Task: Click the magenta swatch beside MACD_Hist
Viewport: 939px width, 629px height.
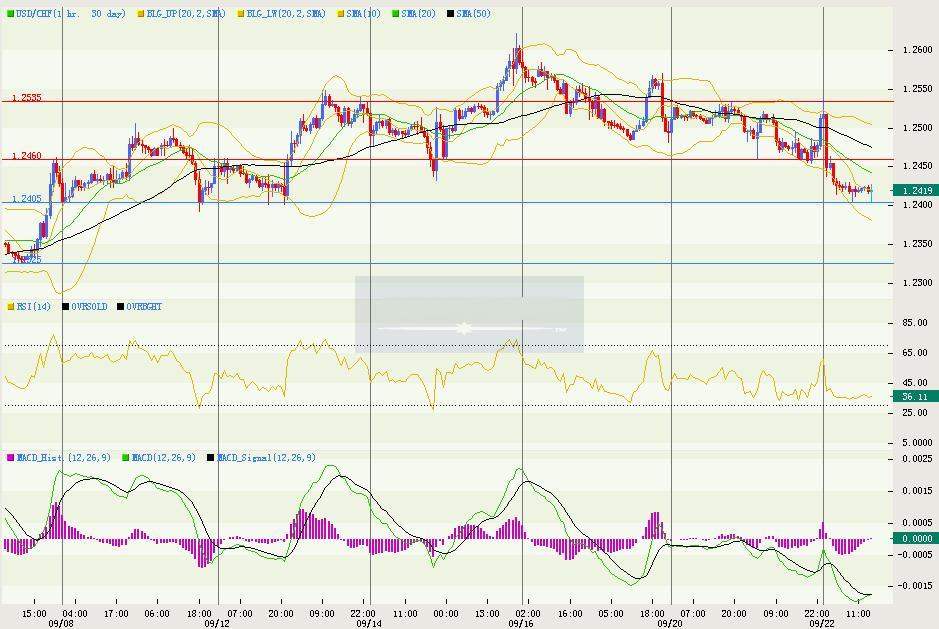Action: click(x=11, y=458)
